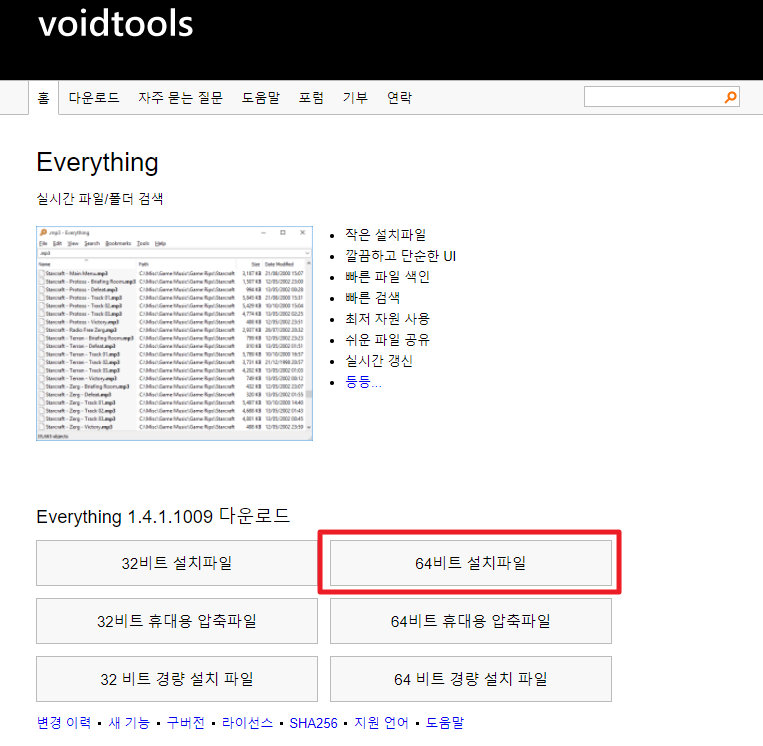Open the SHA256 link
The height and width of the screenshot is (746, 763).
pos(313,723)
